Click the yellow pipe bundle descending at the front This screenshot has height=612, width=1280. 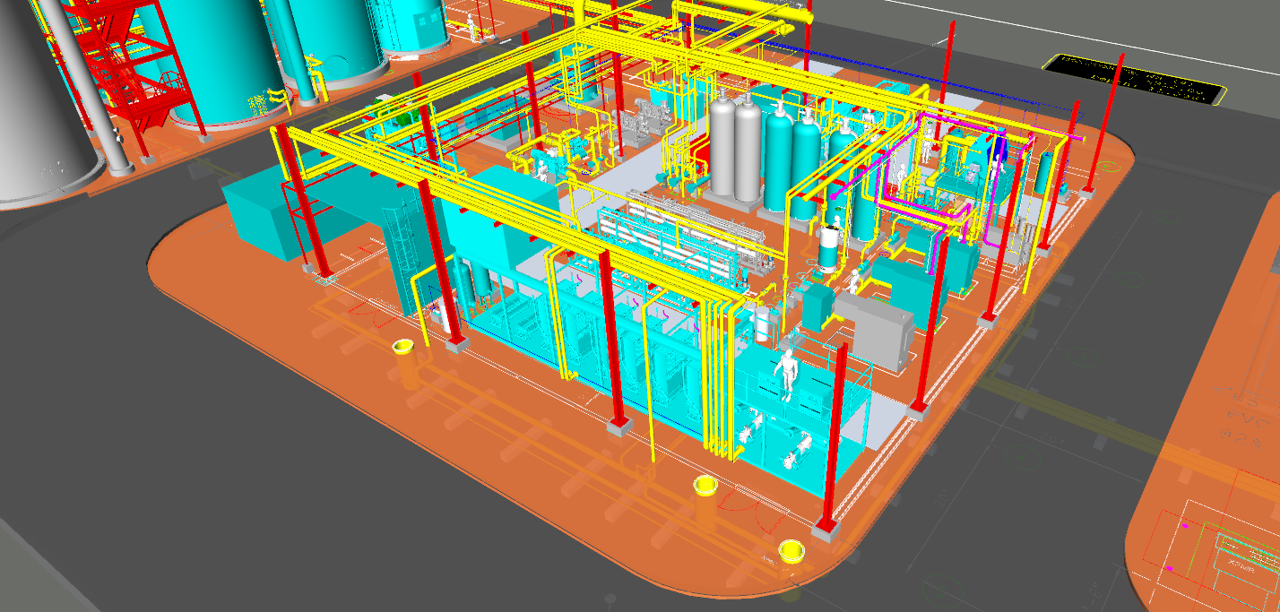coord(718,380)
